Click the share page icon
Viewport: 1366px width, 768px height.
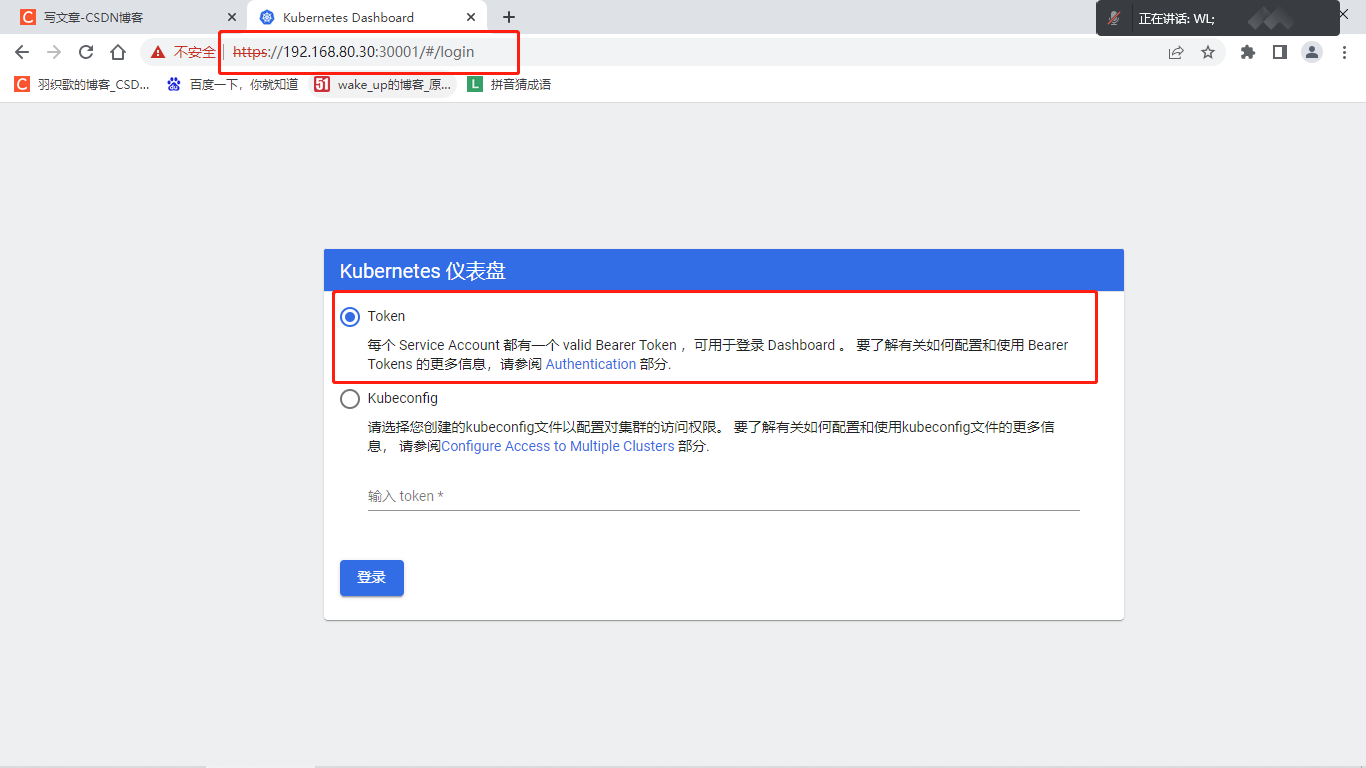click(x=1176, y=52)
